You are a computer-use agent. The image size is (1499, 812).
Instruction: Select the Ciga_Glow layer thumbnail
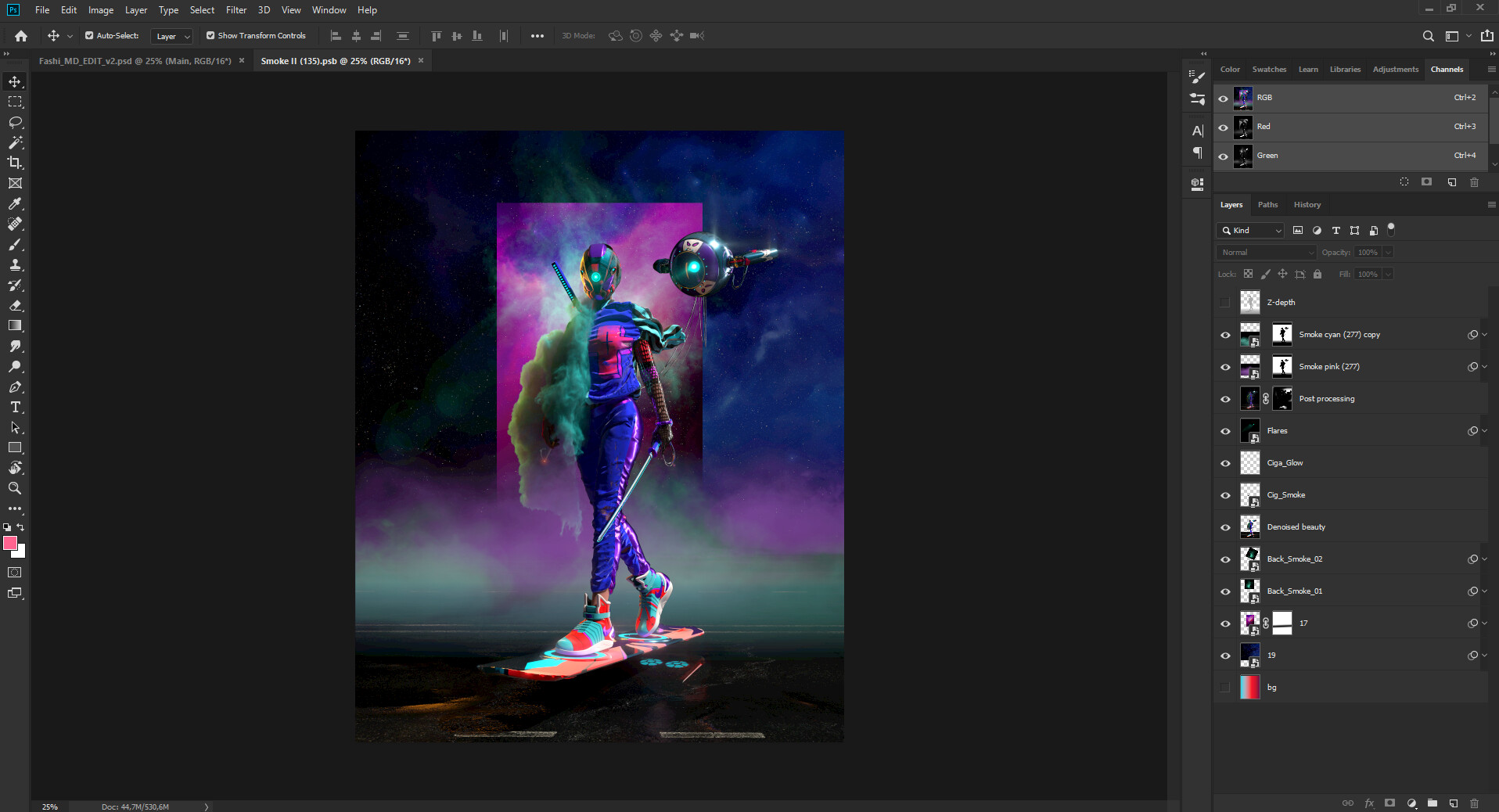pyautogui.click(x=1249, y=463)
